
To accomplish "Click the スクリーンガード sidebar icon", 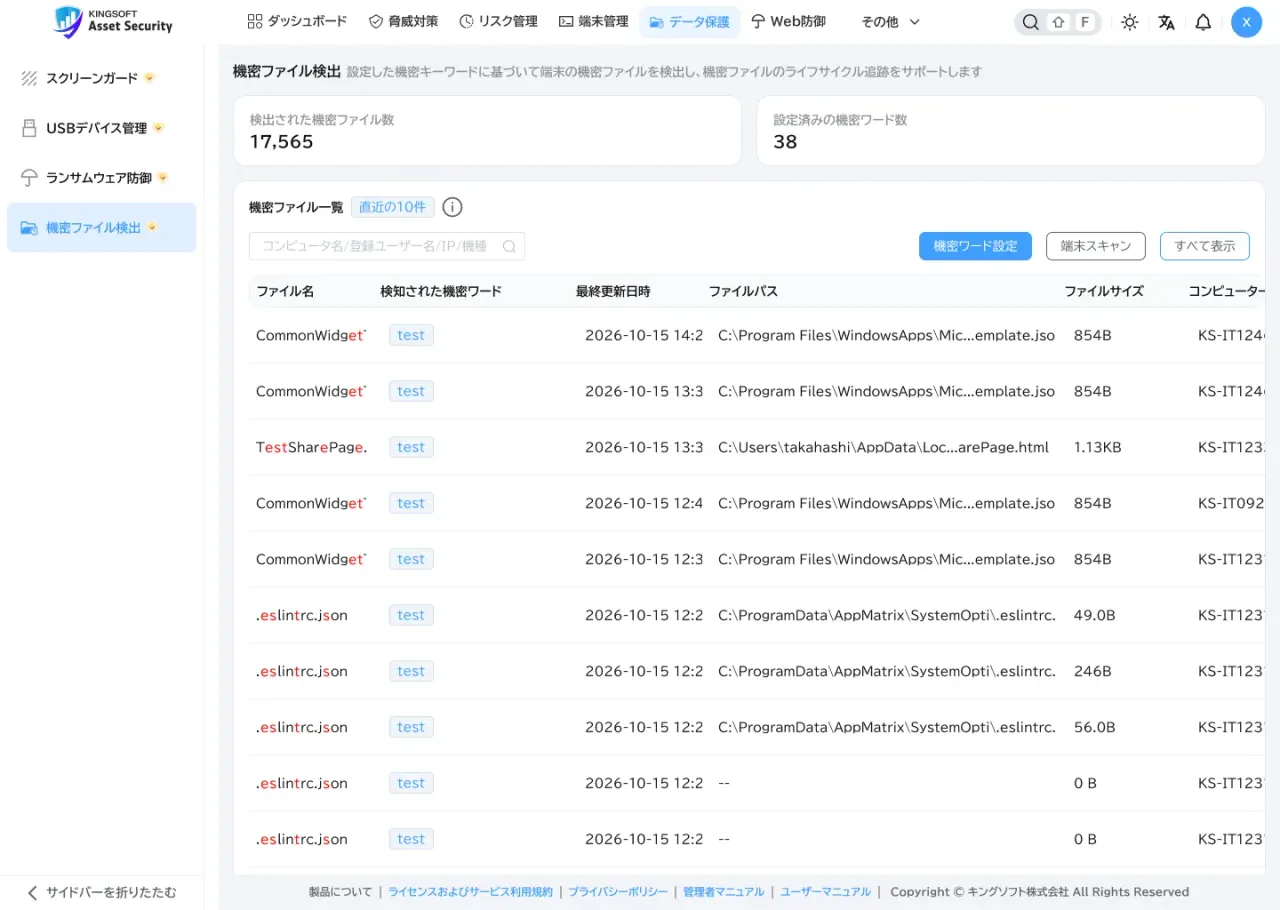I will pos(29,78).
